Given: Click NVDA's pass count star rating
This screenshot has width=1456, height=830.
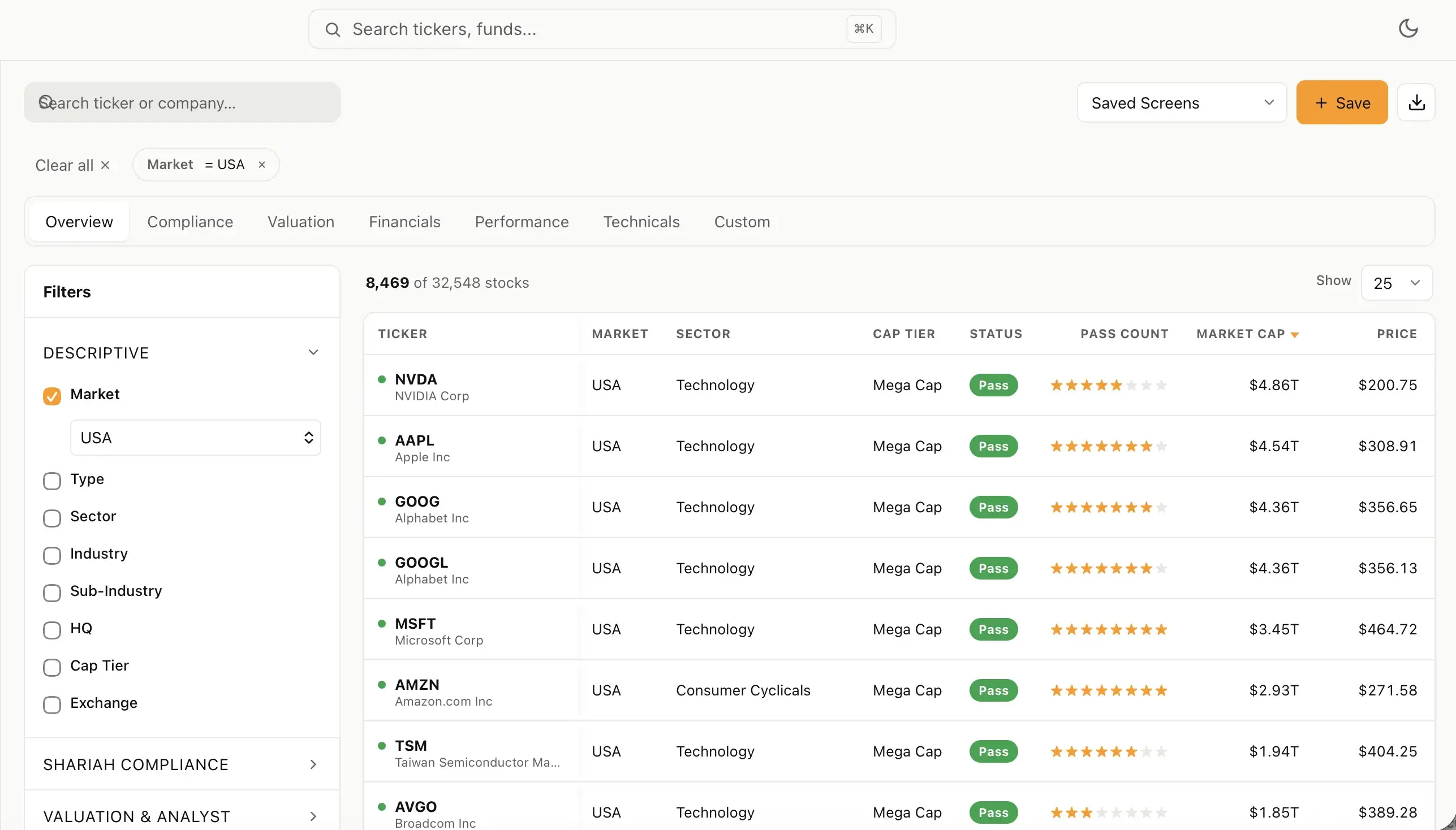Looking at the screenshot, I should coord(1109,386).
